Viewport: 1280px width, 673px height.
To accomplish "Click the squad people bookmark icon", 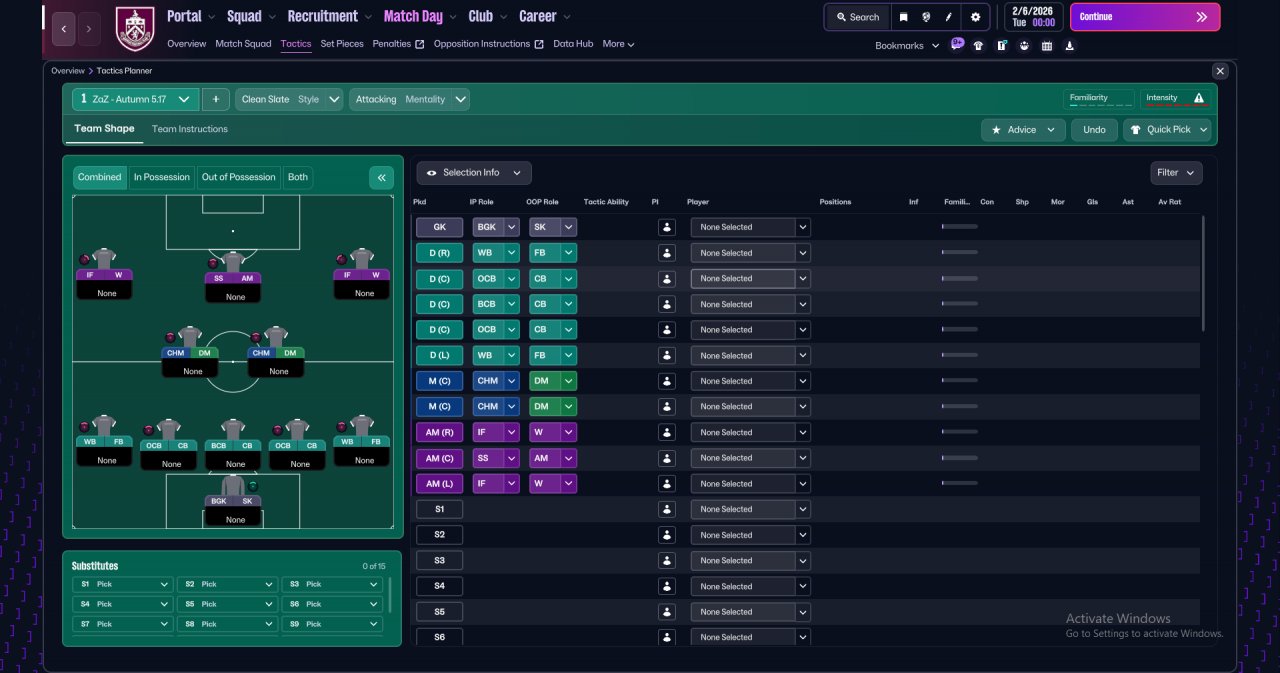I will click(1024, 45).
